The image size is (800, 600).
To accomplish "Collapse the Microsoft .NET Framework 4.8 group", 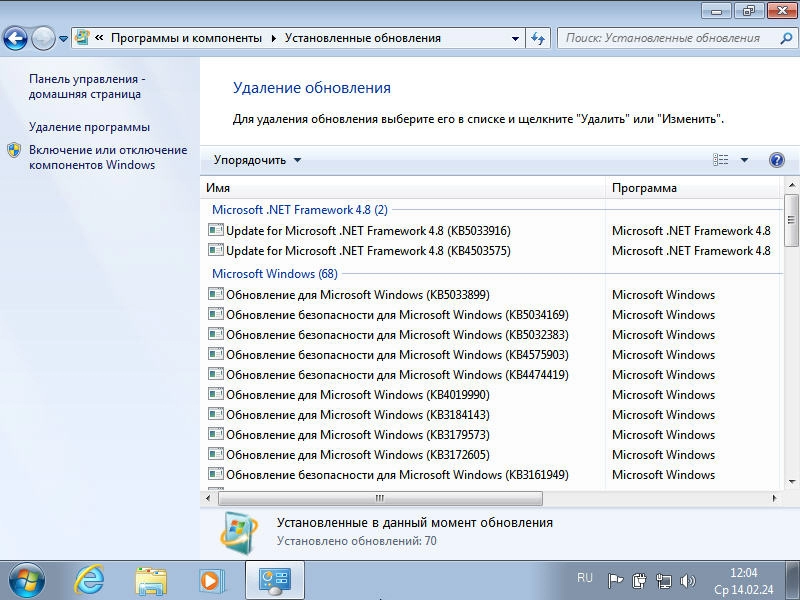I will pos(299,210).
